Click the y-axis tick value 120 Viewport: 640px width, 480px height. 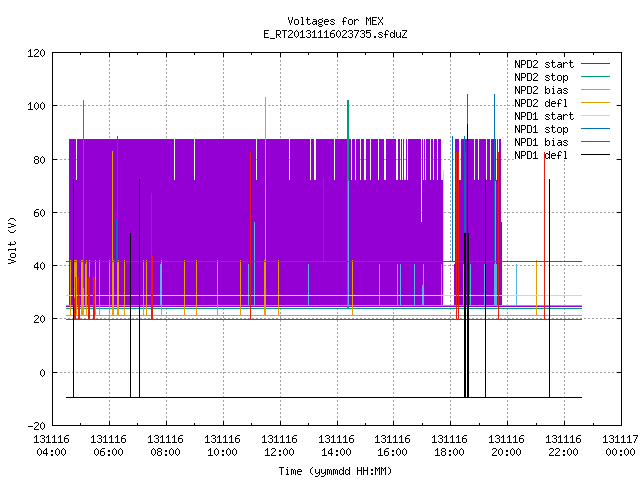pyautogui.click(x=36, y=53)
